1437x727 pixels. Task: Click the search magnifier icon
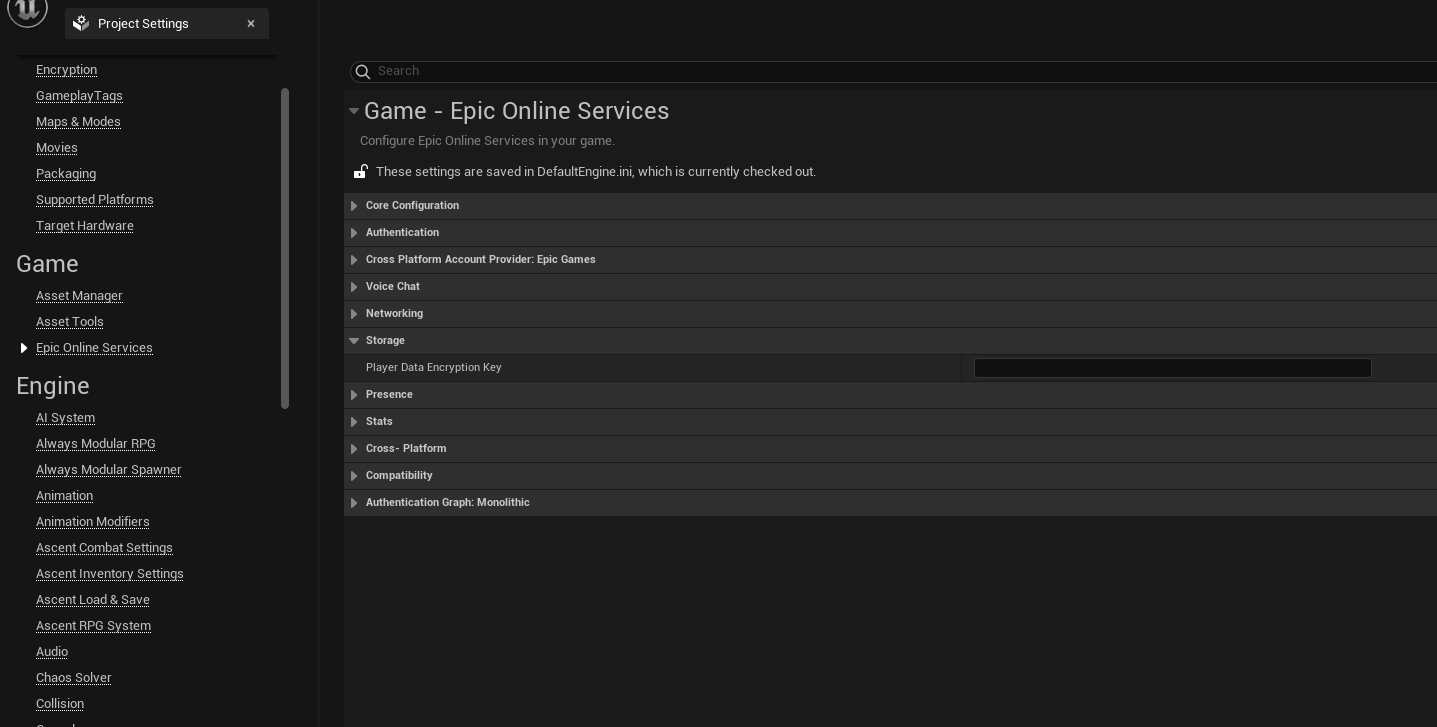[363, 71]
